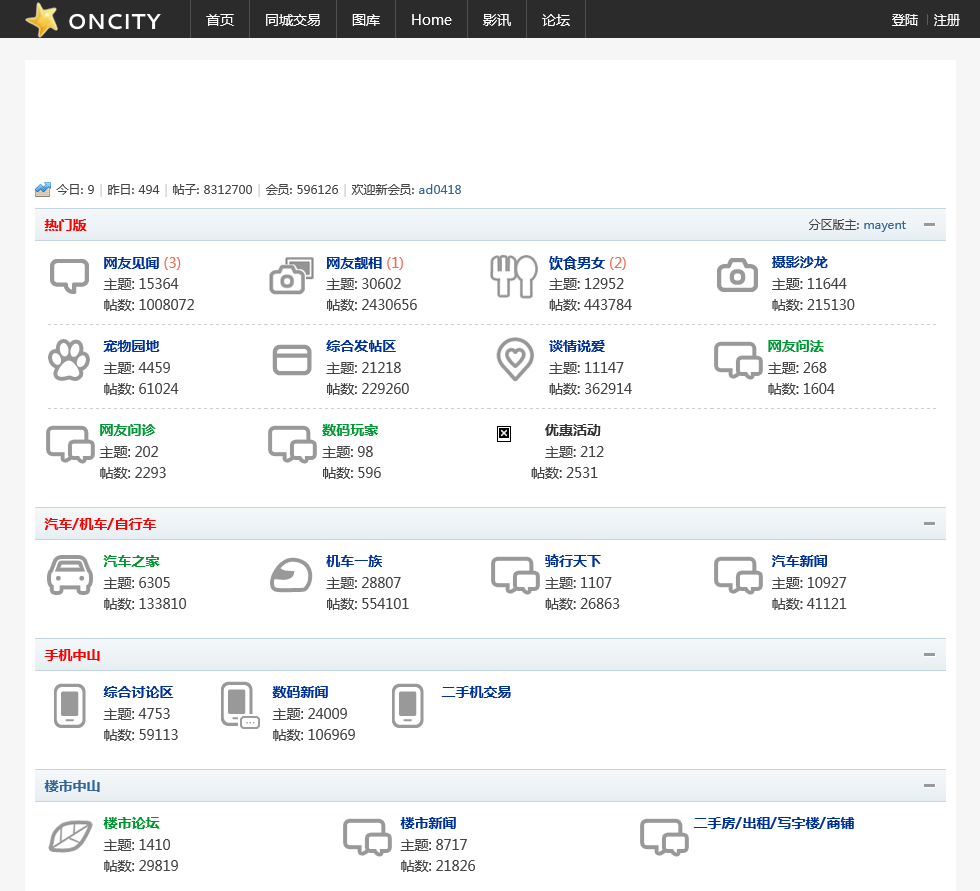Click the camera photos icon for 网友靓相
Screen dimensions: 980x891
291,276
